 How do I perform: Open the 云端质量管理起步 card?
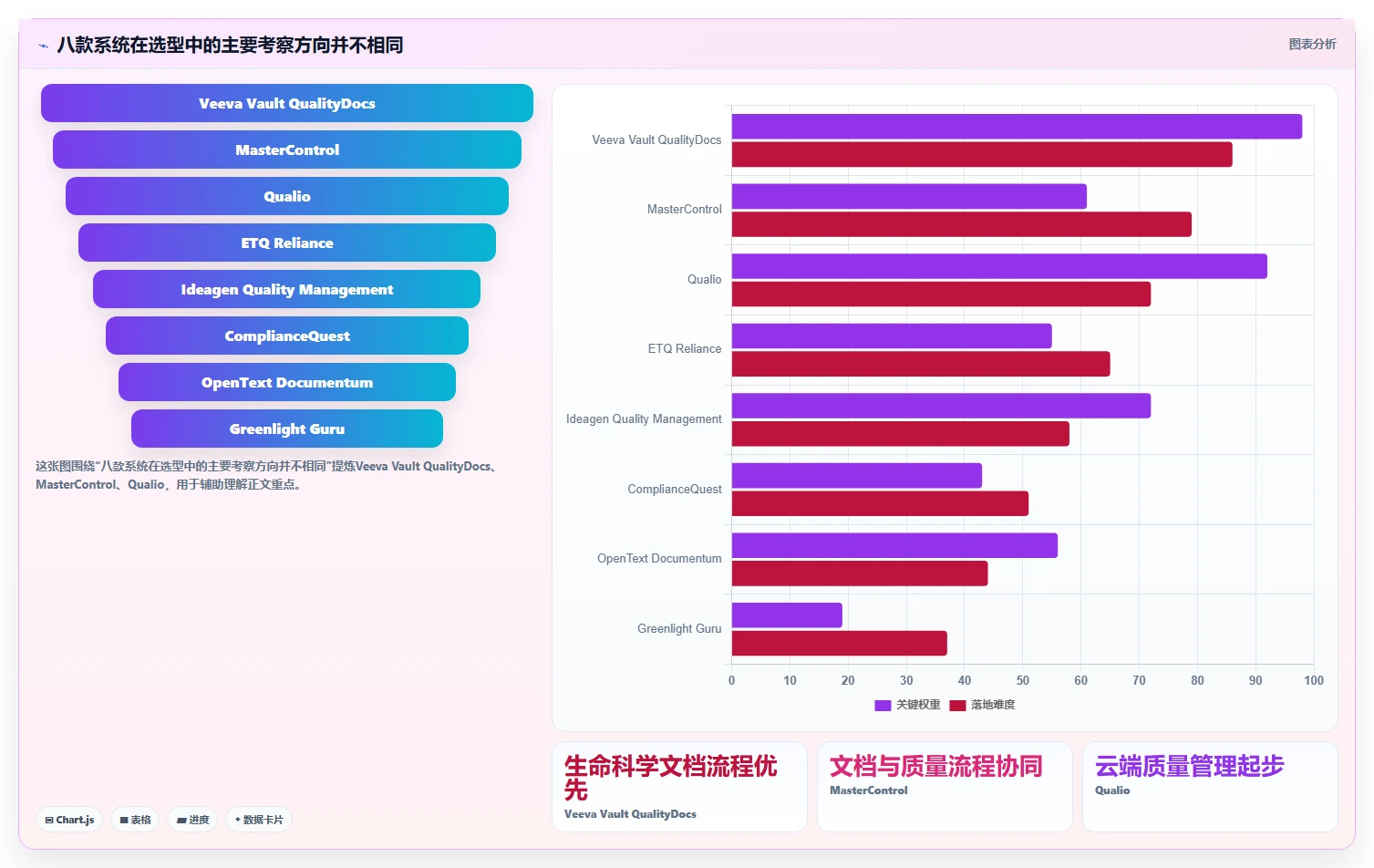(1210, 787)
